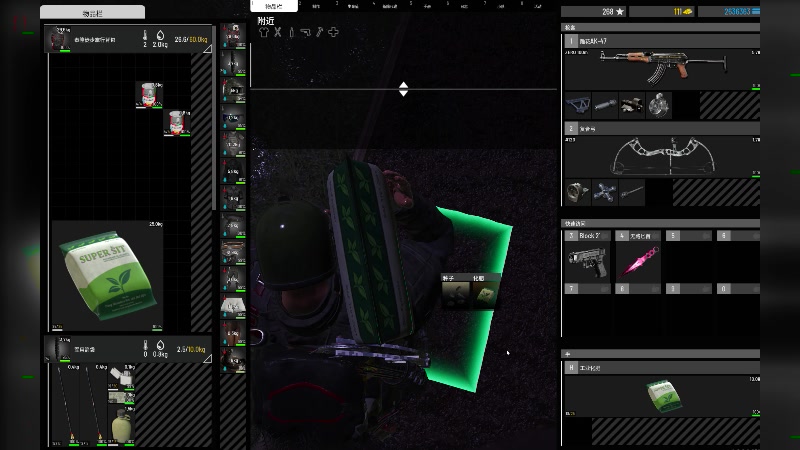Select the AK-47 suppressor attachment
This screenshot has width=800, height=450.
[605, 106]
